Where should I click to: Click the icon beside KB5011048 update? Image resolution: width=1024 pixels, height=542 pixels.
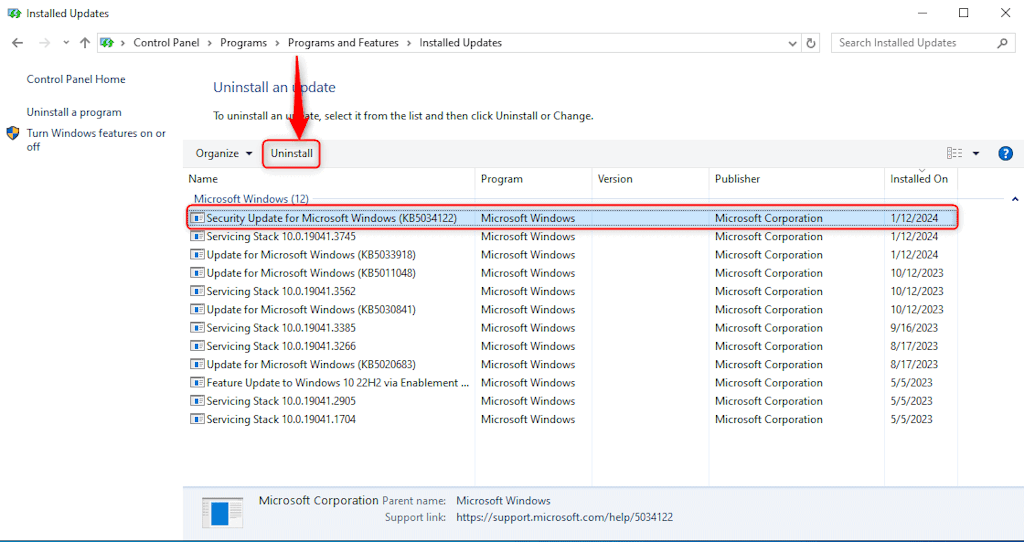197,273
